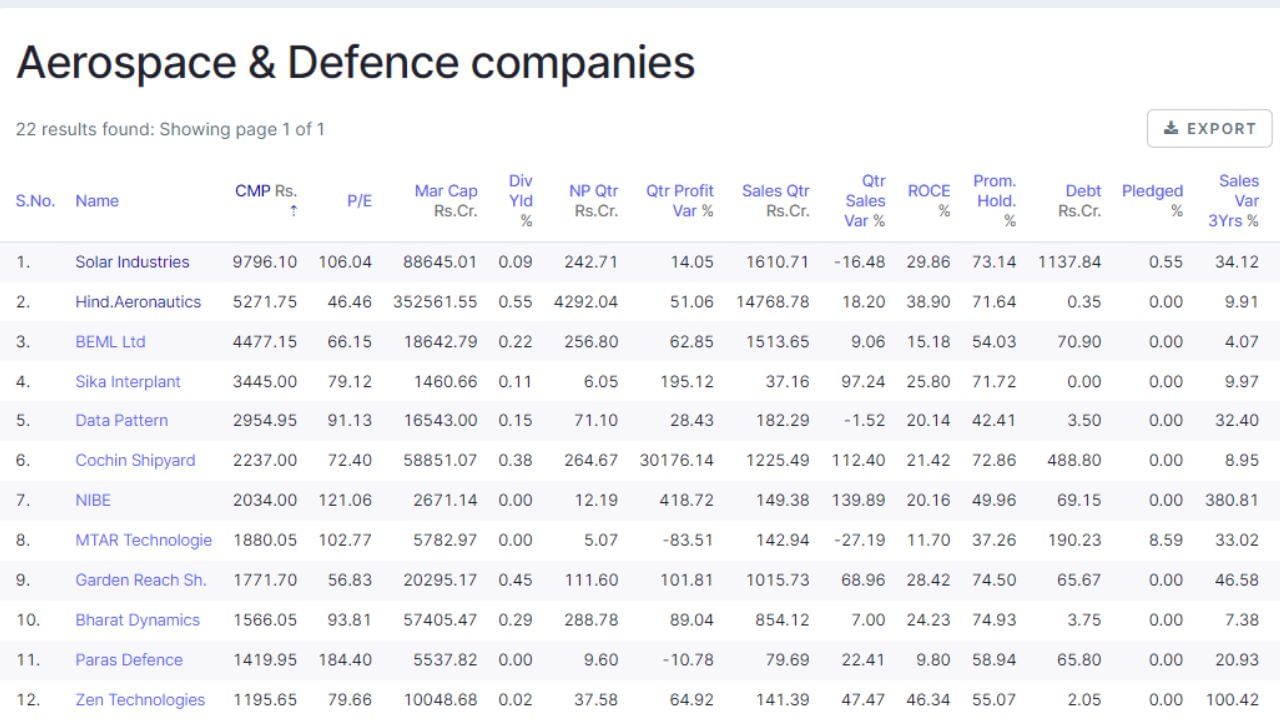Open Zen Technologies company link

tap(140, 700)
